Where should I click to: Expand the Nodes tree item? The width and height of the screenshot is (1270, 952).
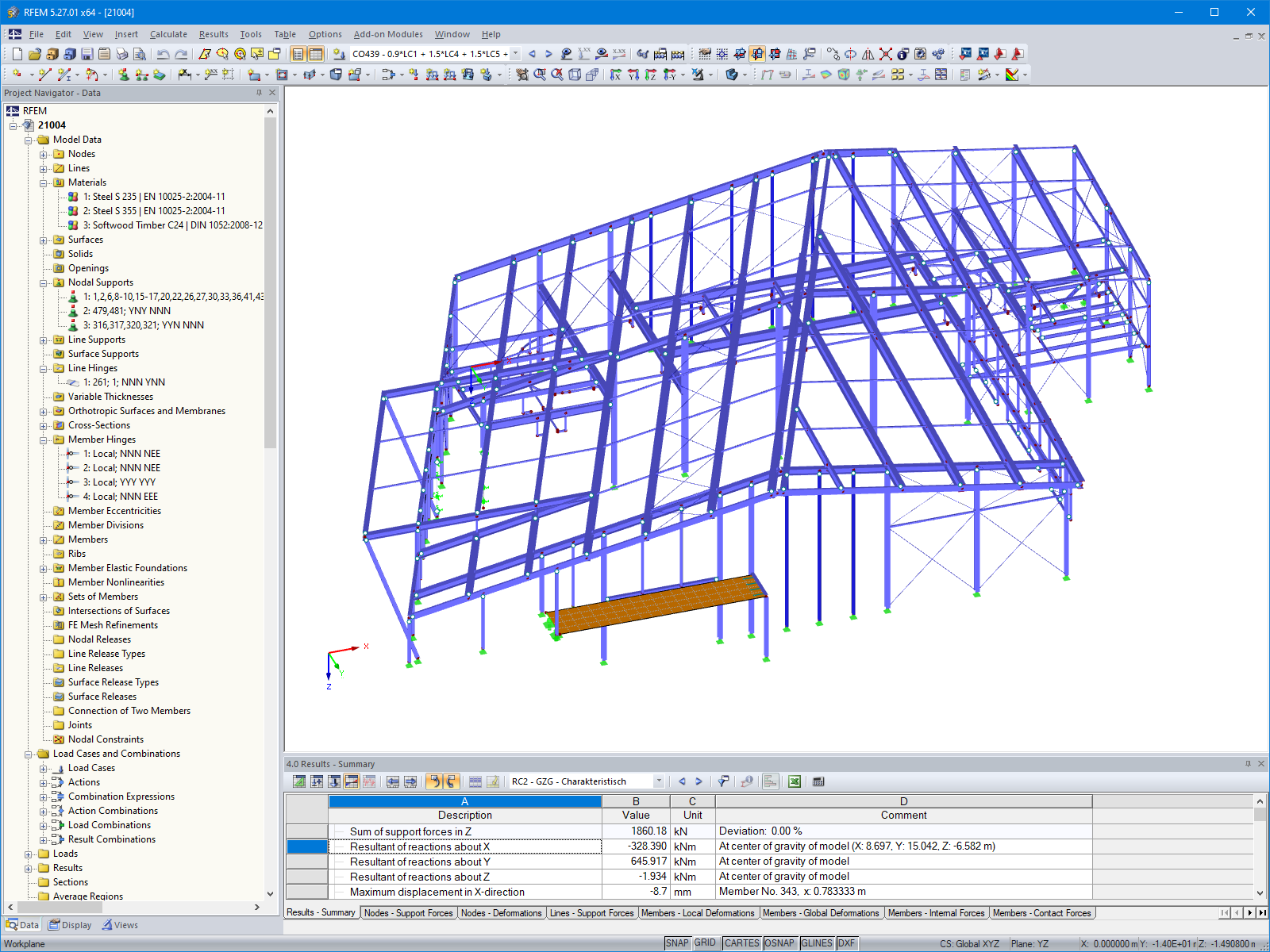click(x=44, y=154)
